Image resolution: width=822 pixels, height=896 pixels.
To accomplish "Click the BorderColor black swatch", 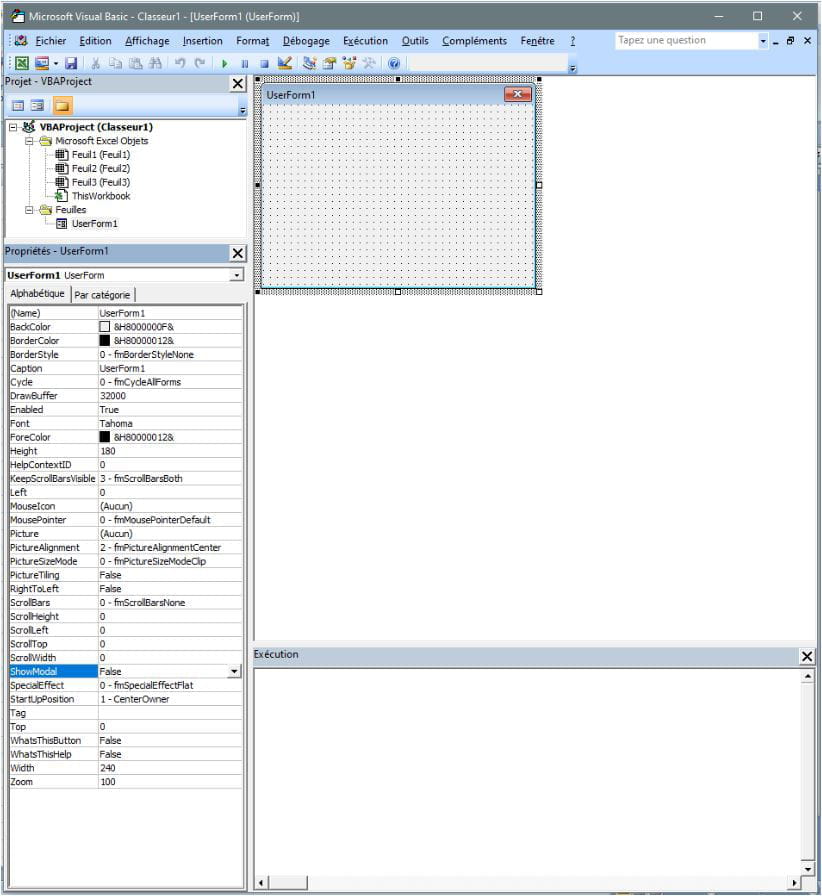I will tap(105, 341).
